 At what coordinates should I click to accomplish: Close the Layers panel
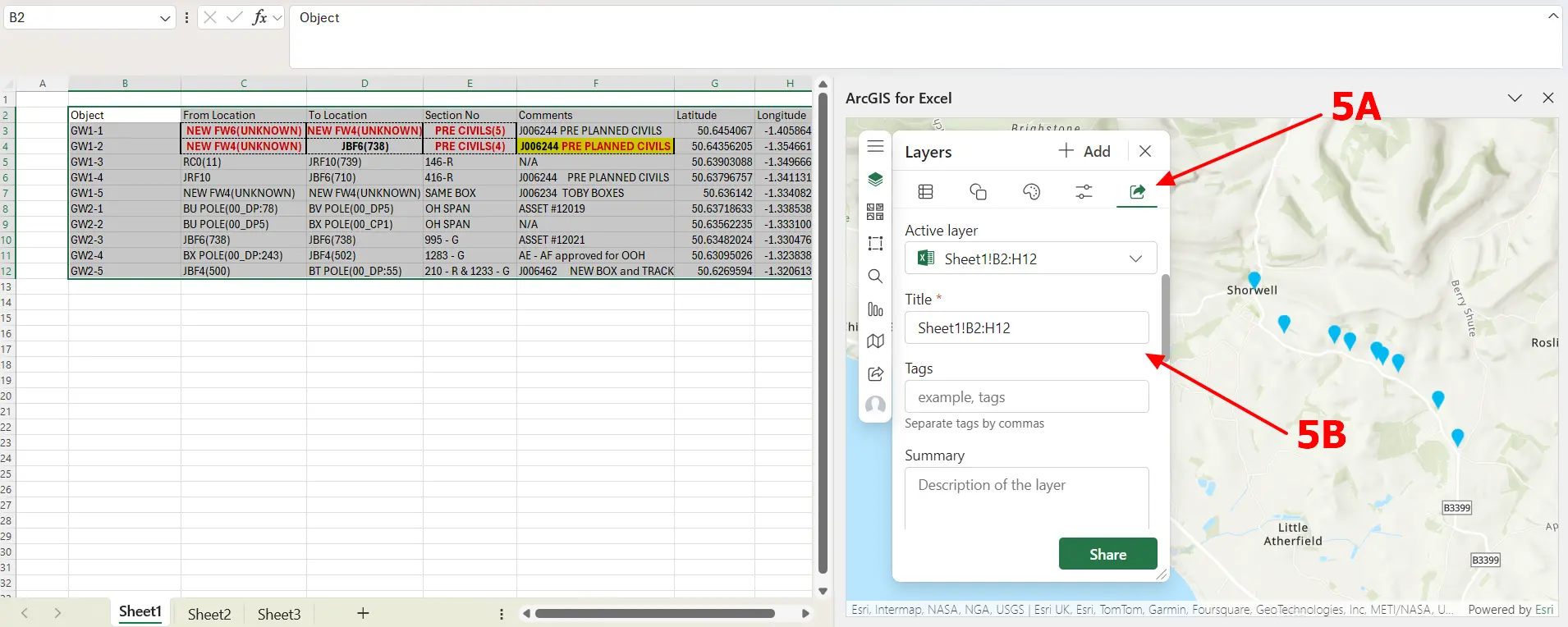pyautogui.click(x=1145, y=151)
